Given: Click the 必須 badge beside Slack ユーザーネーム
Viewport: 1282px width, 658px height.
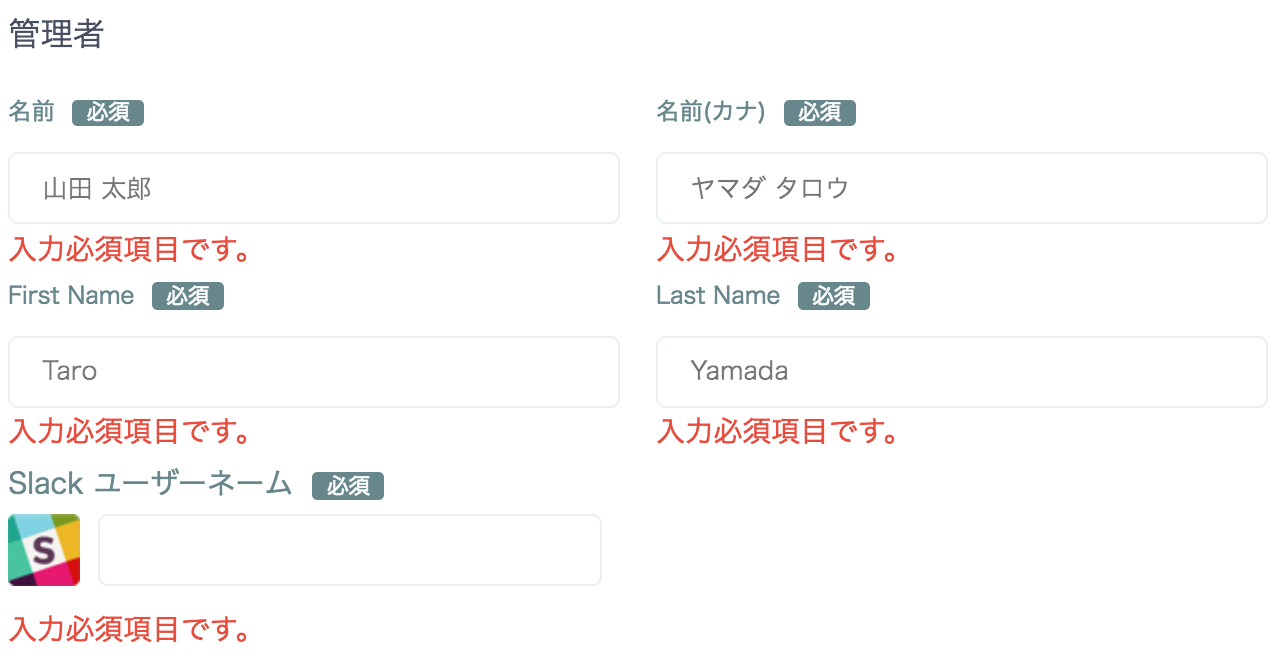Looking at the screenshot, I should (x=348, y=486).
